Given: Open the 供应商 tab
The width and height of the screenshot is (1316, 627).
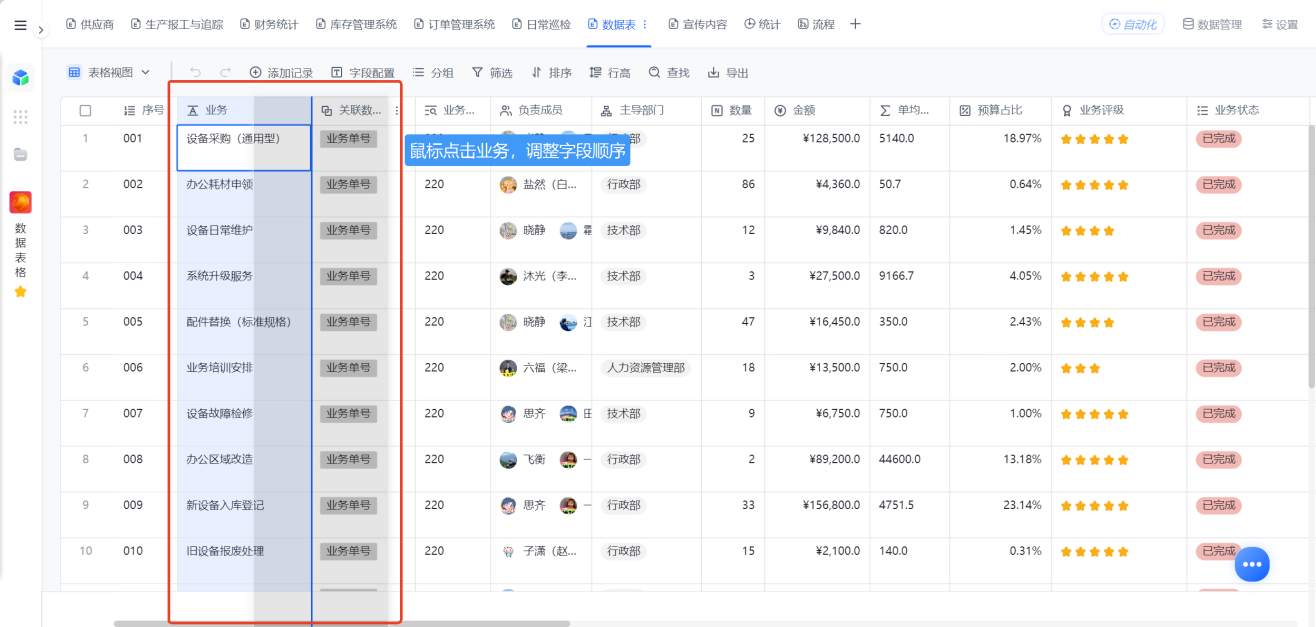Looking at the screenshot, I should pos(90,24).
